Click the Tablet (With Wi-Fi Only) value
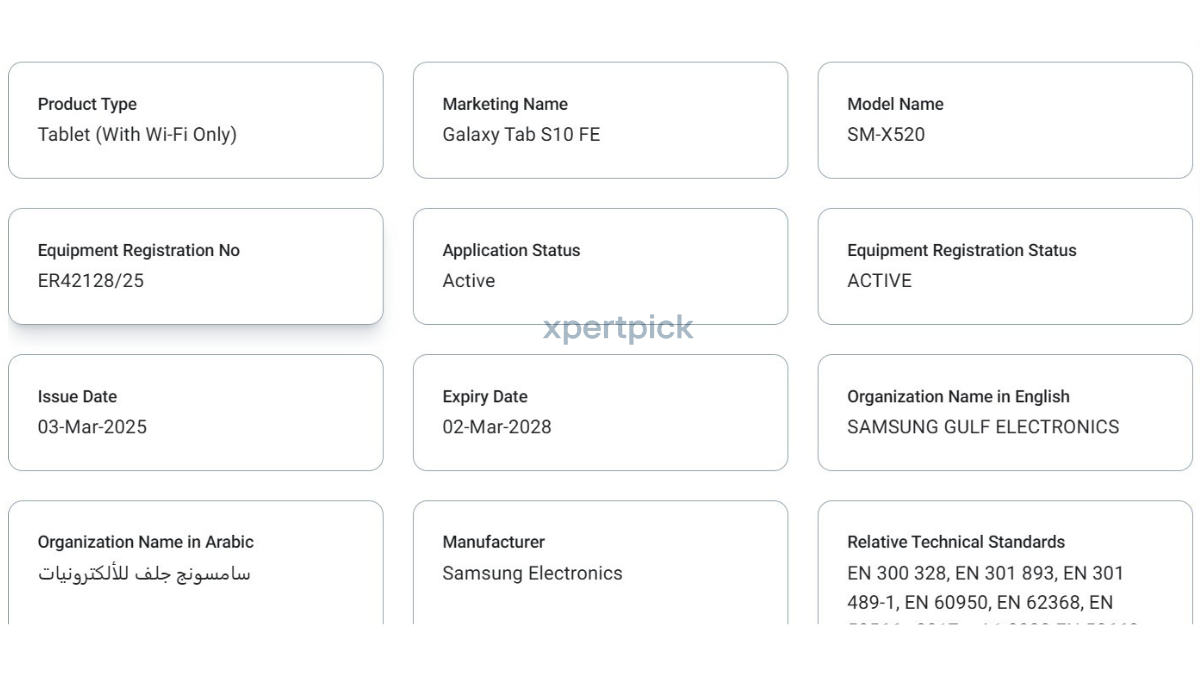 point(137,134)
